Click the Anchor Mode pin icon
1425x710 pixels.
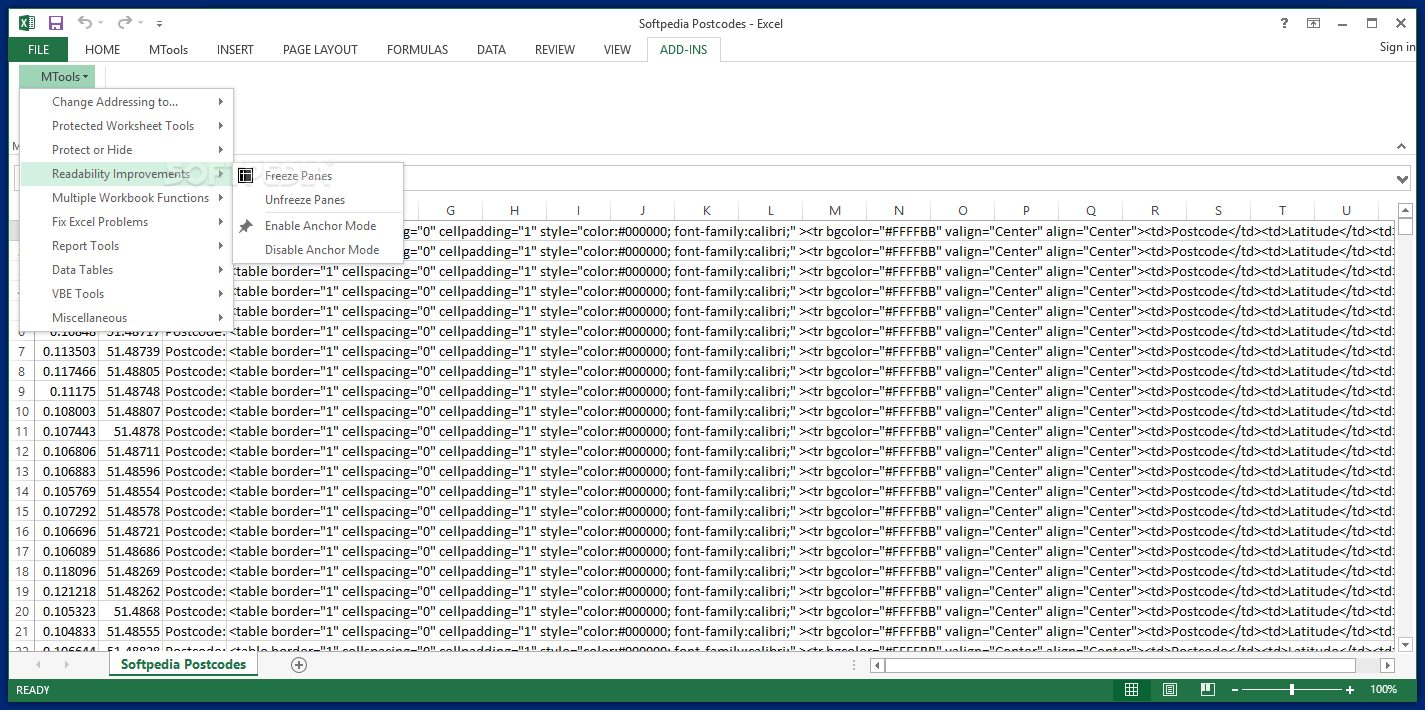[245, 226]
